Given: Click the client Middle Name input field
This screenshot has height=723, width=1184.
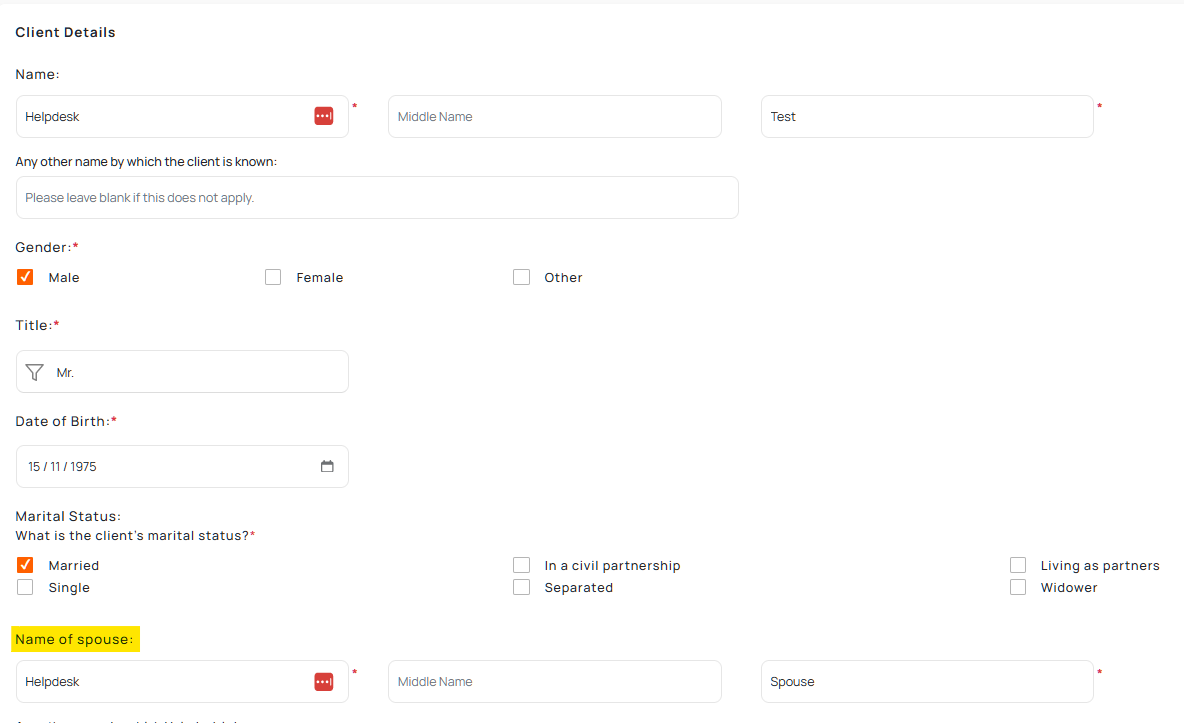Looking at the screenshot, I should point(554,116).
